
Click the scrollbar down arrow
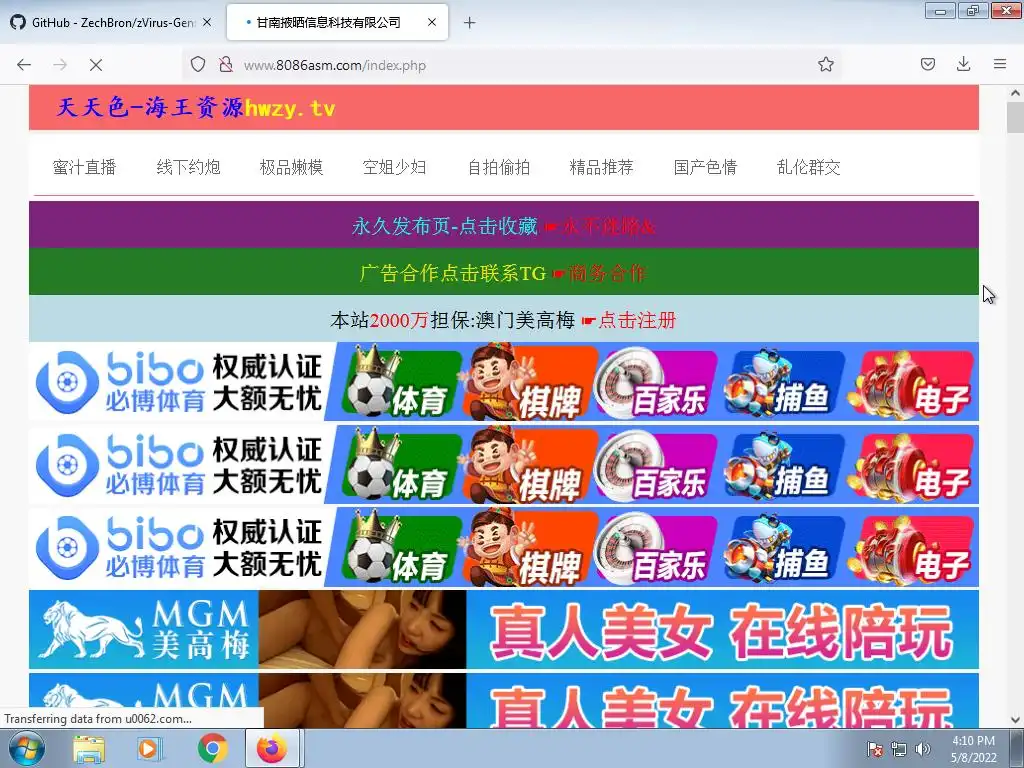tap(1015, 720)
